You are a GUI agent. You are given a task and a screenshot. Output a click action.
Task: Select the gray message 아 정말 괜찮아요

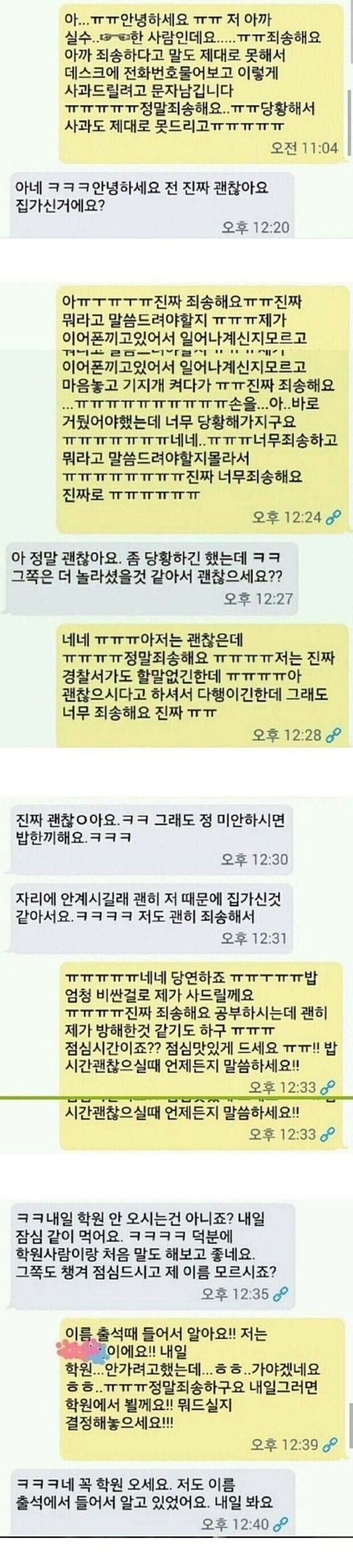(152, 577)
